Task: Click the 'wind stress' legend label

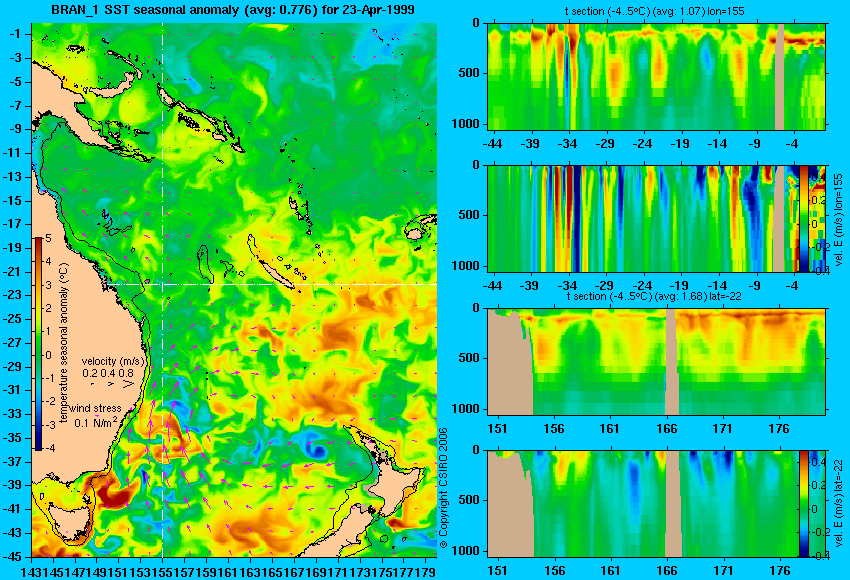Action: point(95,408)
